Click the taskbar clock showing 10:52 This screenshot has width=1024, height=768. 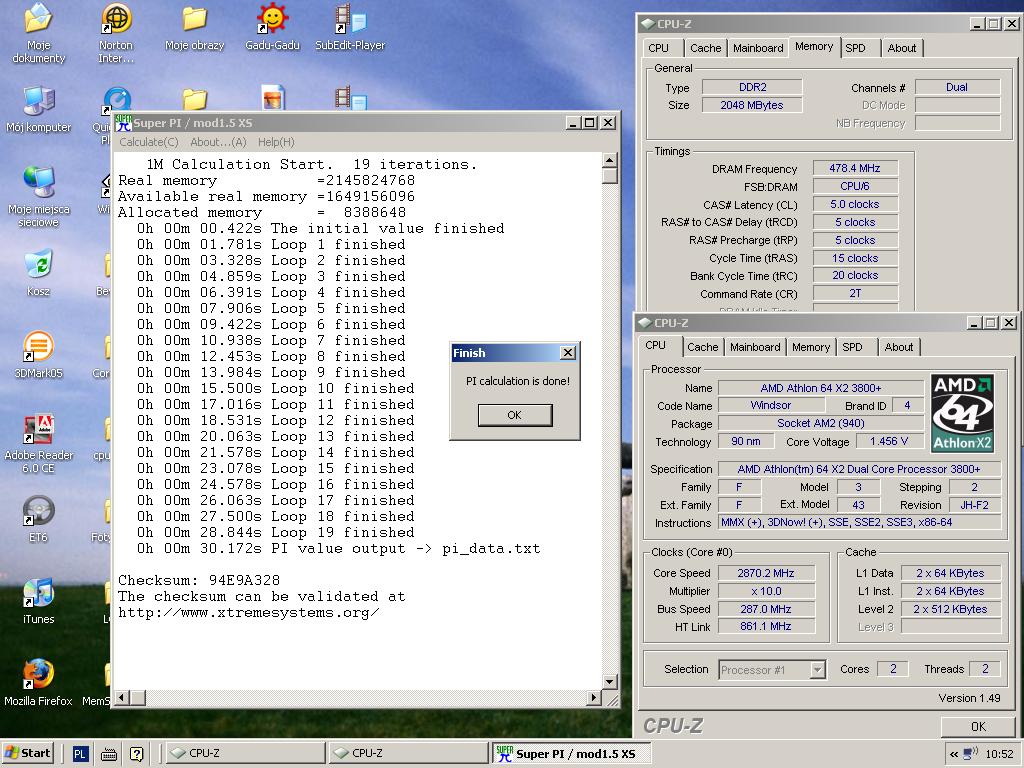click(x=999, y=754)
